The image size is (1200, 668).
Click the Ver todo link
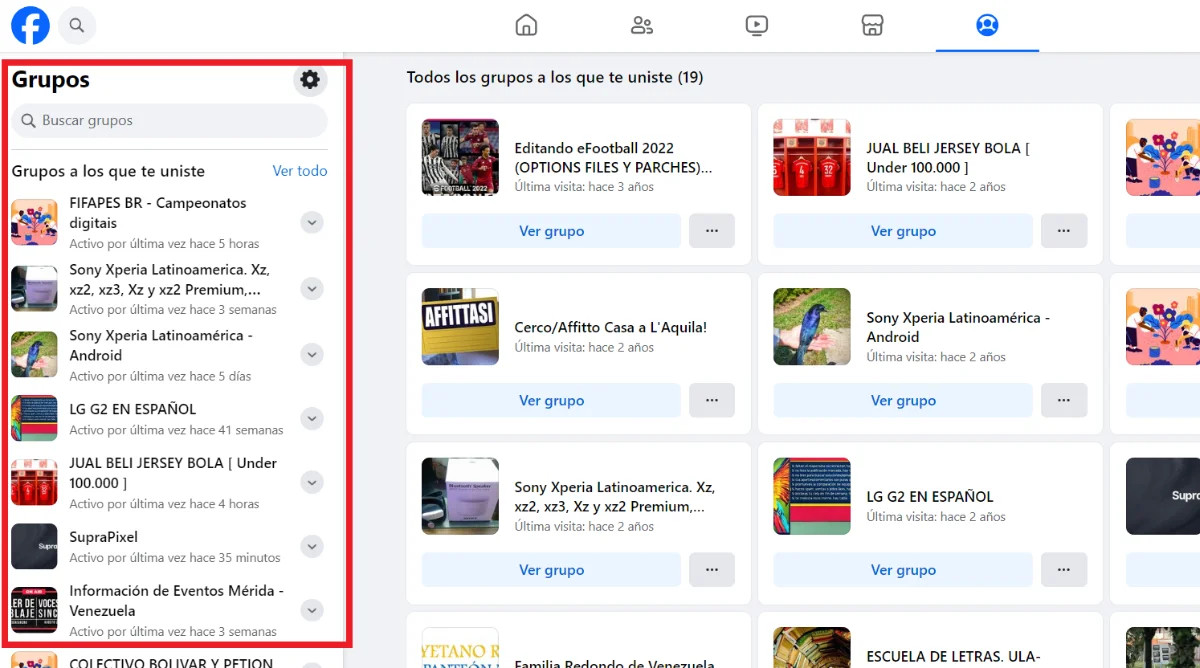tap(299, 171)
